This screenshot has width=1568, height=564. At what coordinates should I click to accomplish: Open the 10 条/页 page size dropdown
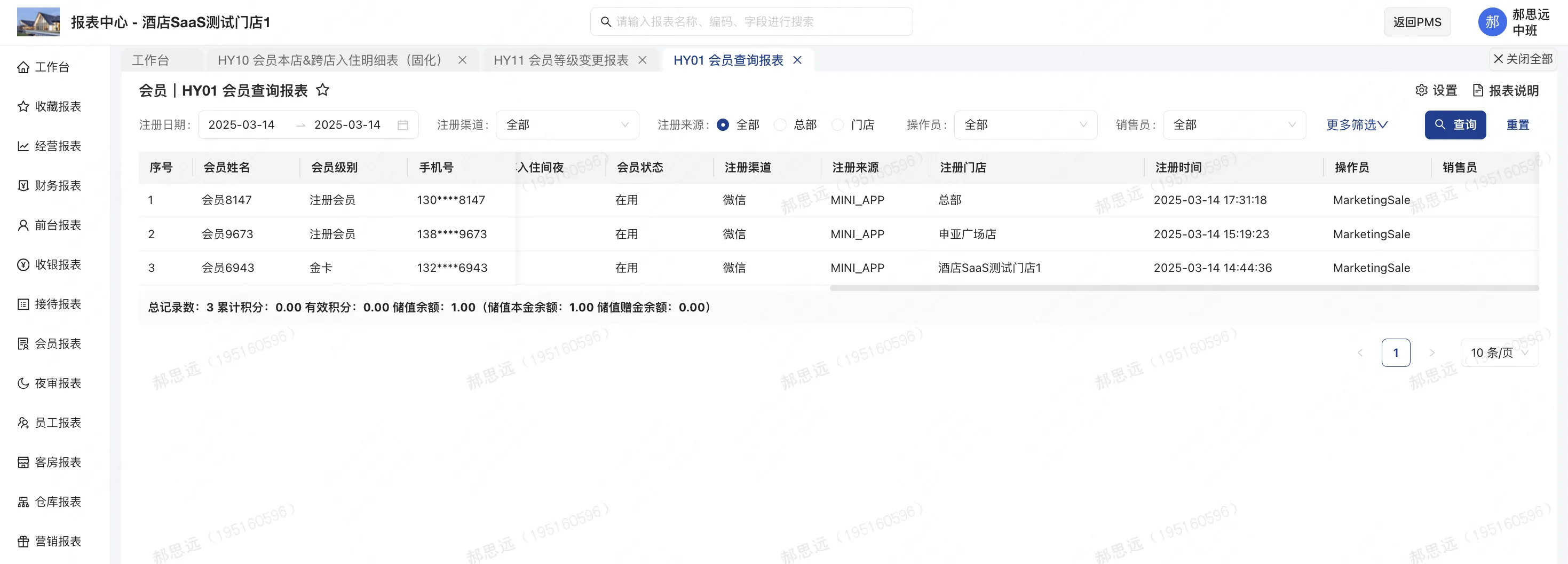point(1499,352)
